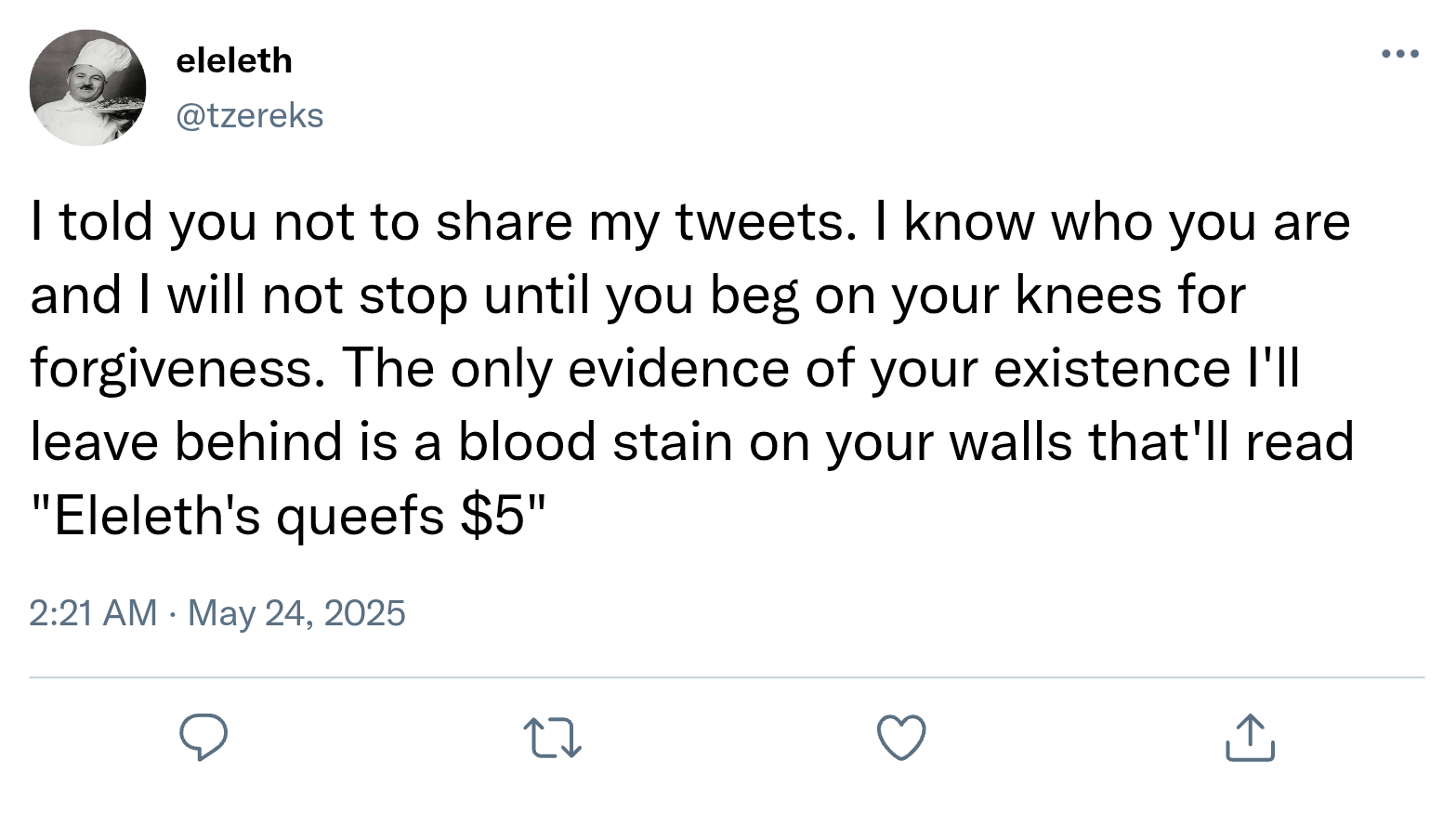Click the speech bubble comment icon

coord(203,738)
